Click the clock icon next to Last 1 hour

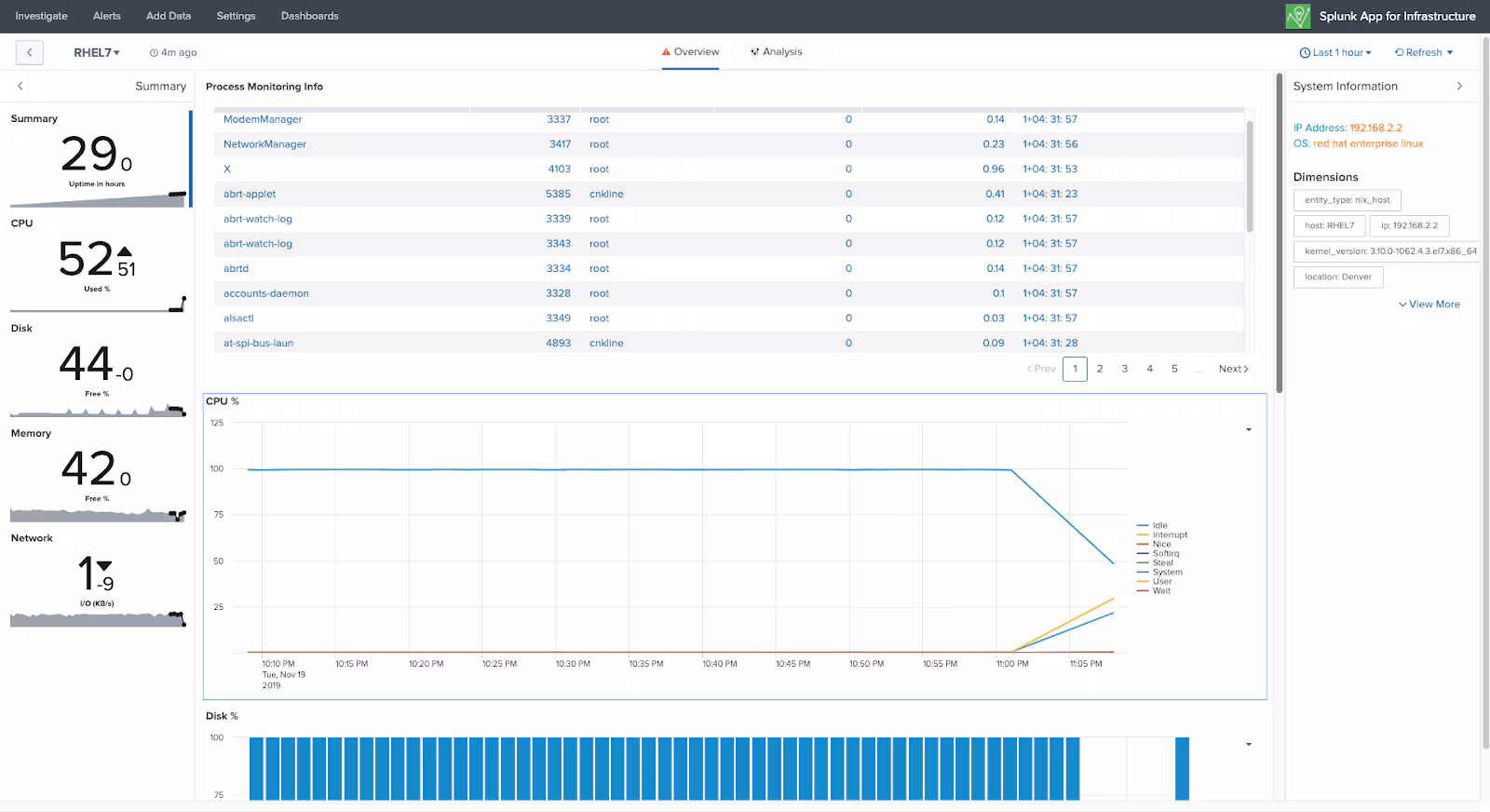coord(1305,52)
